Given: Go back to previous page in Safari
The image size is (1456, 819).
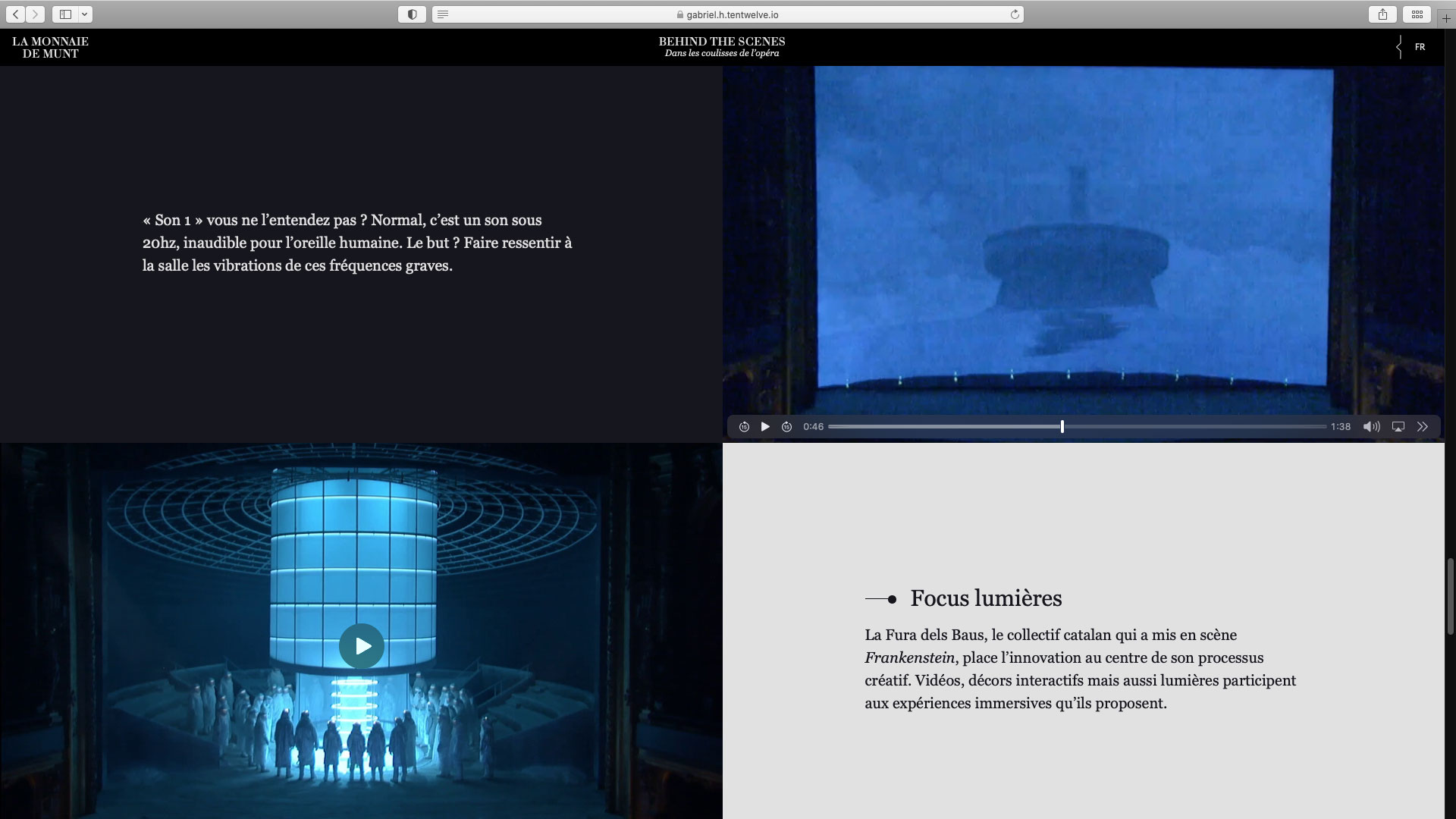Looking at the screenshot, I should point(16,14).
